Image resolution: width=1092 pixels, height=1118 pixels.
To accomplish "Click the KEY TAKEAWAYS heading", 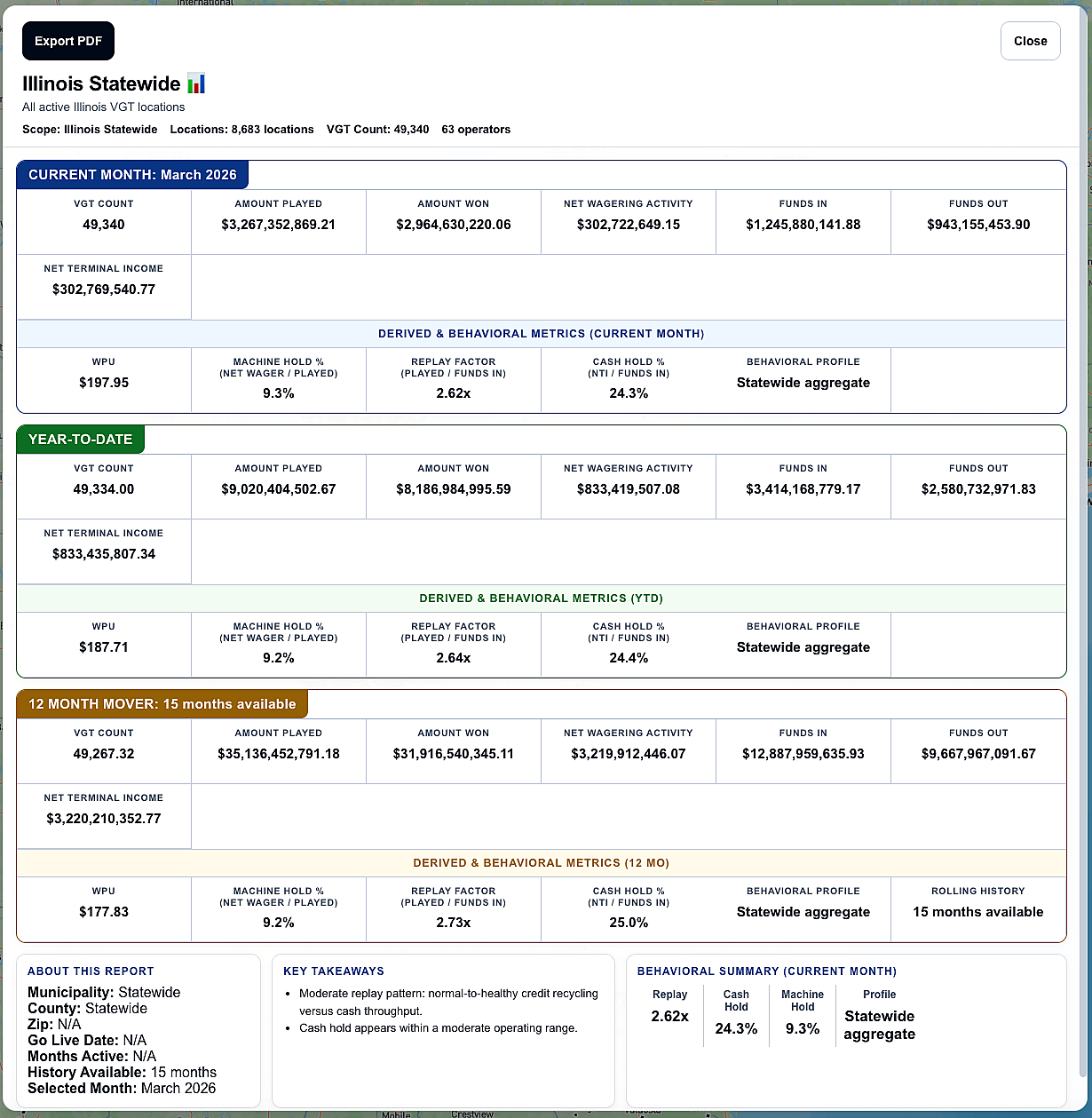I will pos(334,971).
